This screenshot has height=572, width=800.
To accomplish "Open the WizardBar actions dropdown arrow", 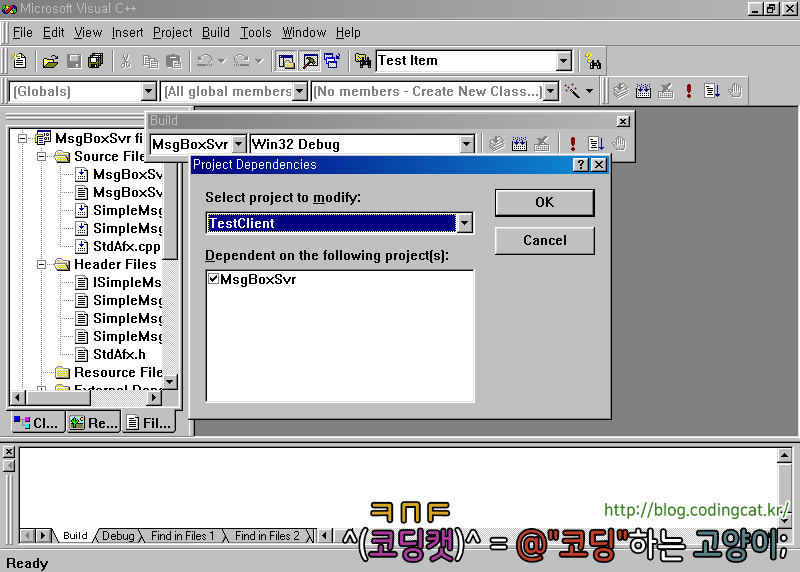I will [x=589, y=91].
